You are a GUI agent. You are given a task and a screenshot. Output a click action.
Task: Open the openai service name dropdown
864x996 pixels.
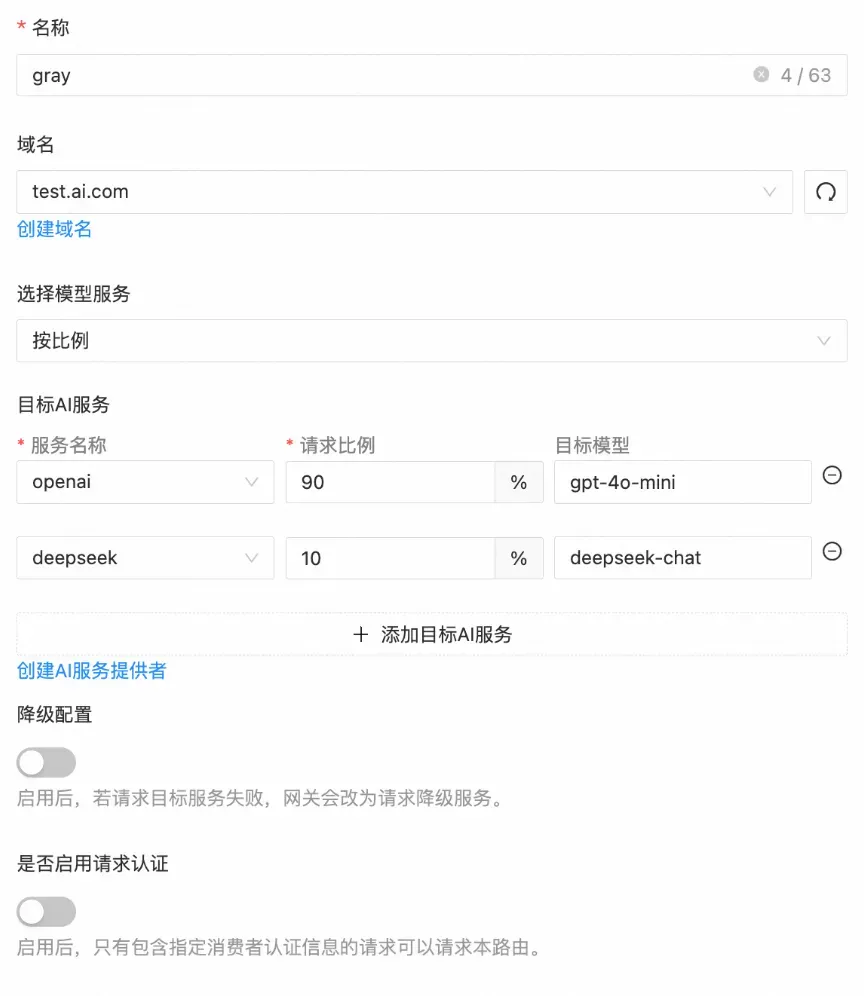(145, 482)
